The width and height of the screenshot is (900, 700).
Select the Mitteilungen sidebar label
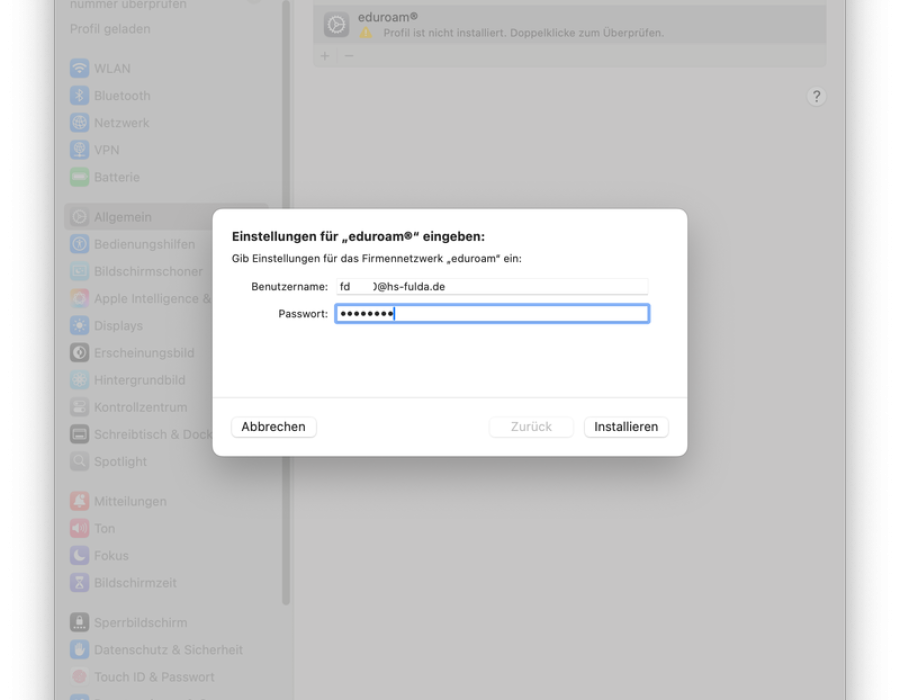pyautogui.click(x=130, y=501)
